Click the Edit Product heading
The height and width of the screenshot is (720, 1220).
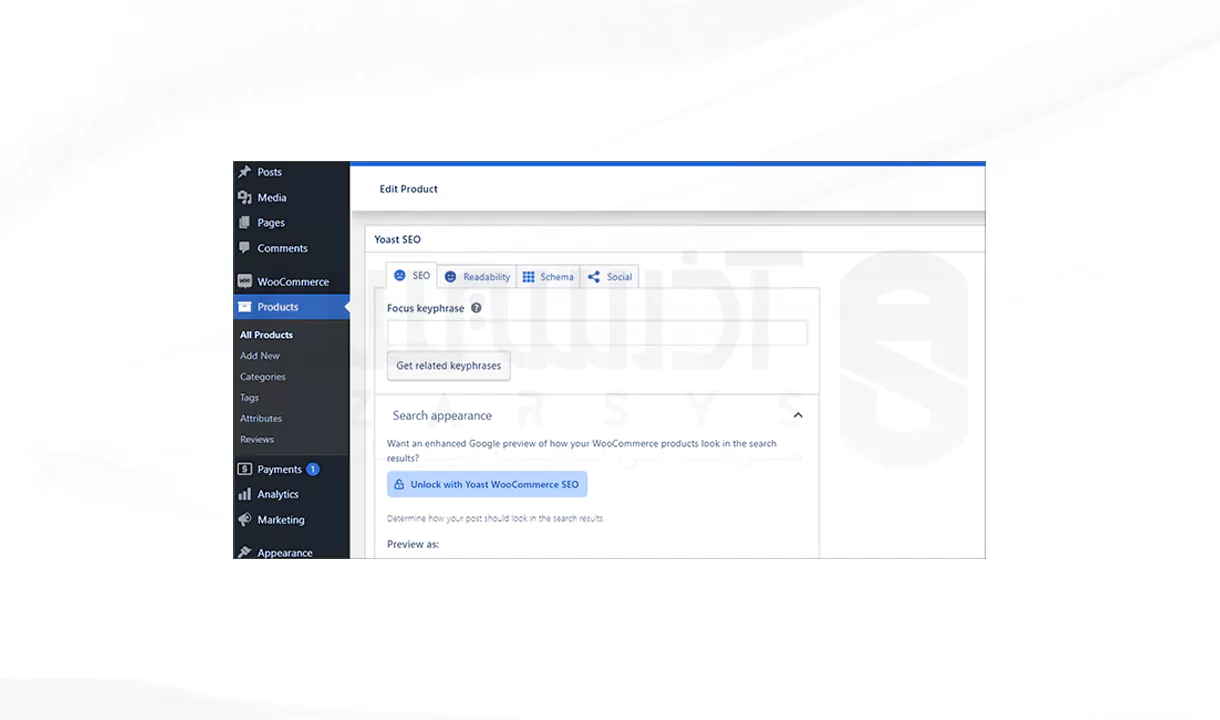click(x=408, y=189)
